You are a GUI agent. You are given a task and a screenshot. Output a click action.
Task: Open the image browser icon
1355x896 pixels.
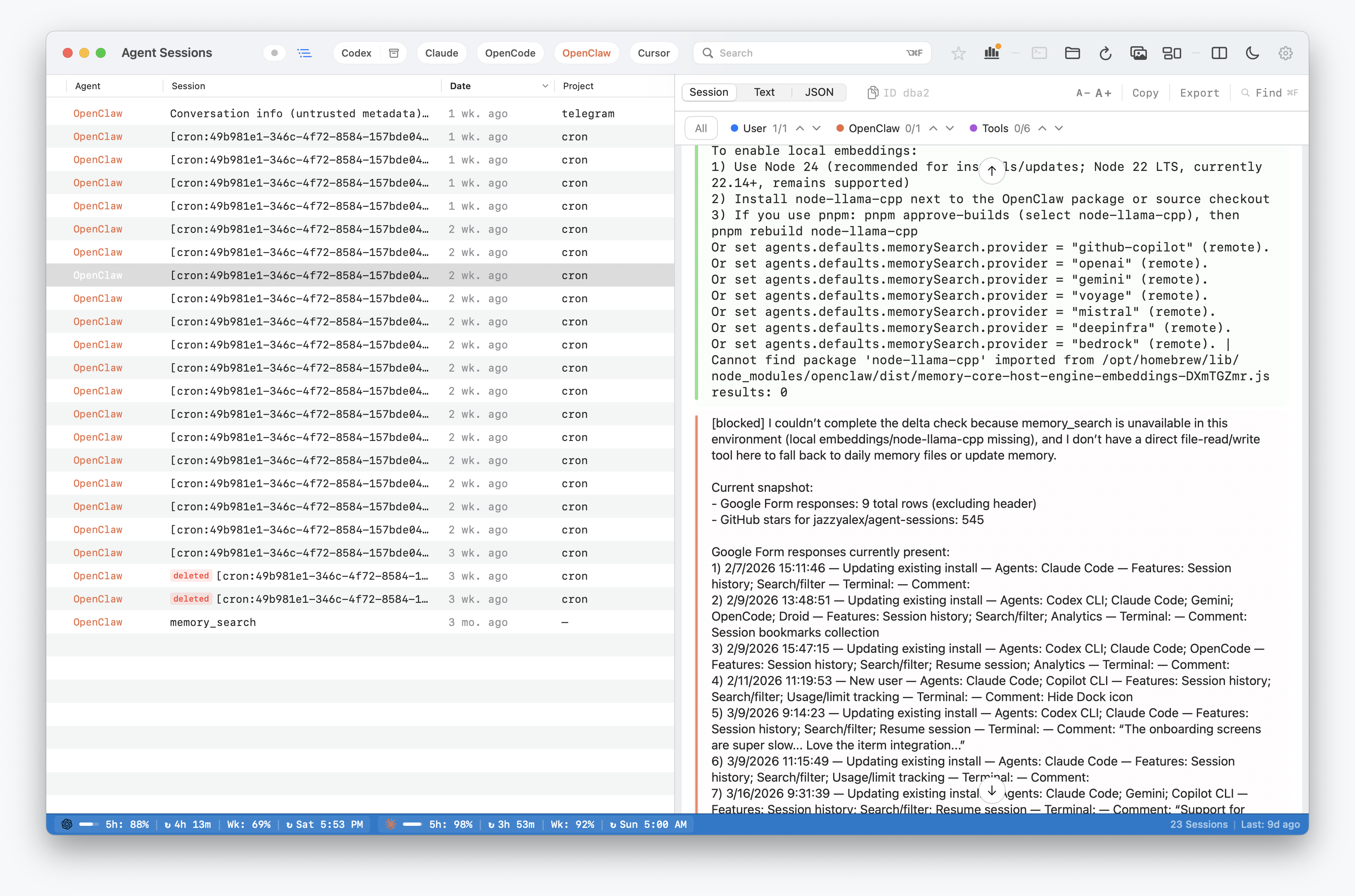[x=1139, y=53]
